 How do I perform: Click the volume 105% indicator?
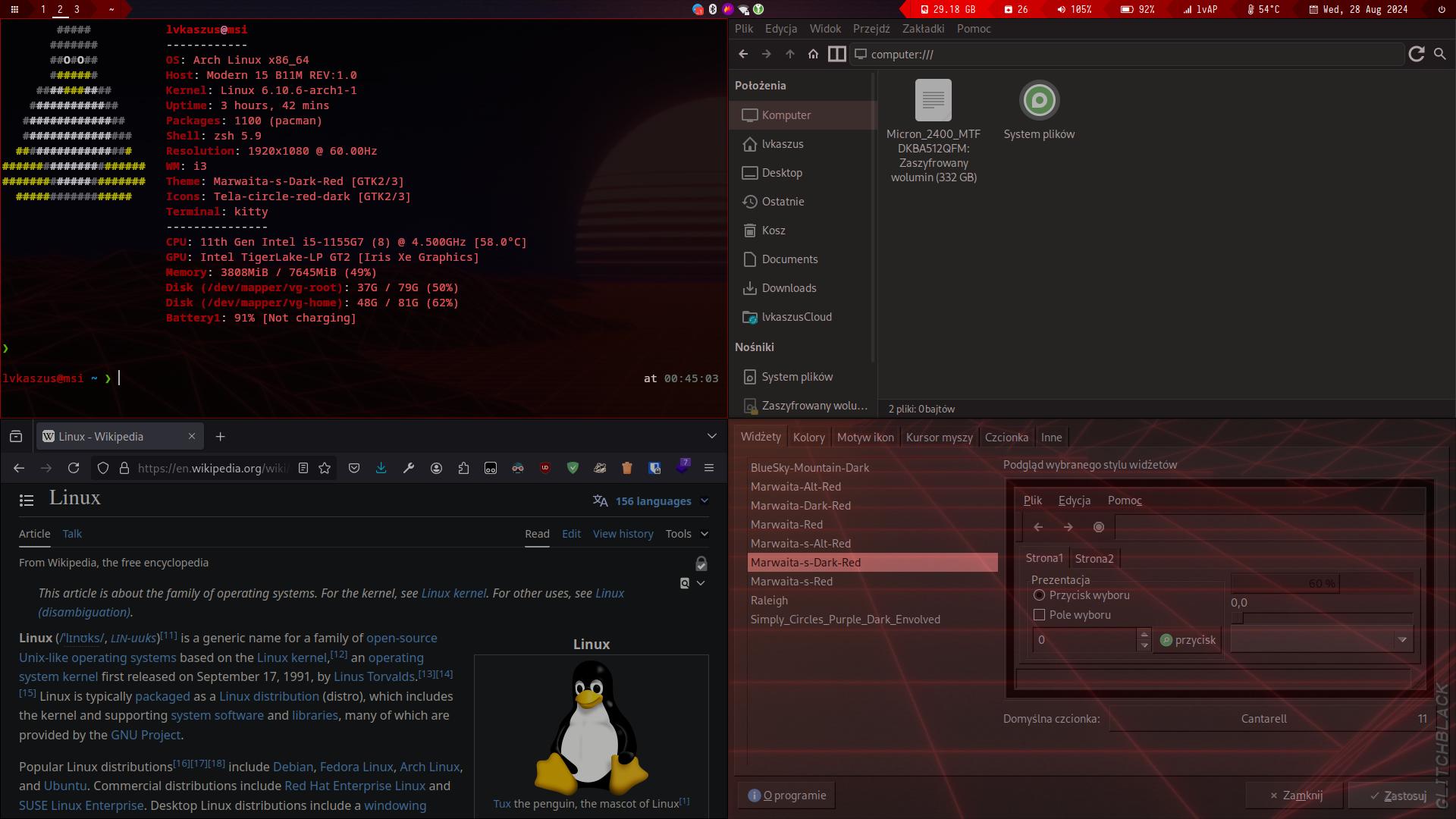[x=1075, y=9]
